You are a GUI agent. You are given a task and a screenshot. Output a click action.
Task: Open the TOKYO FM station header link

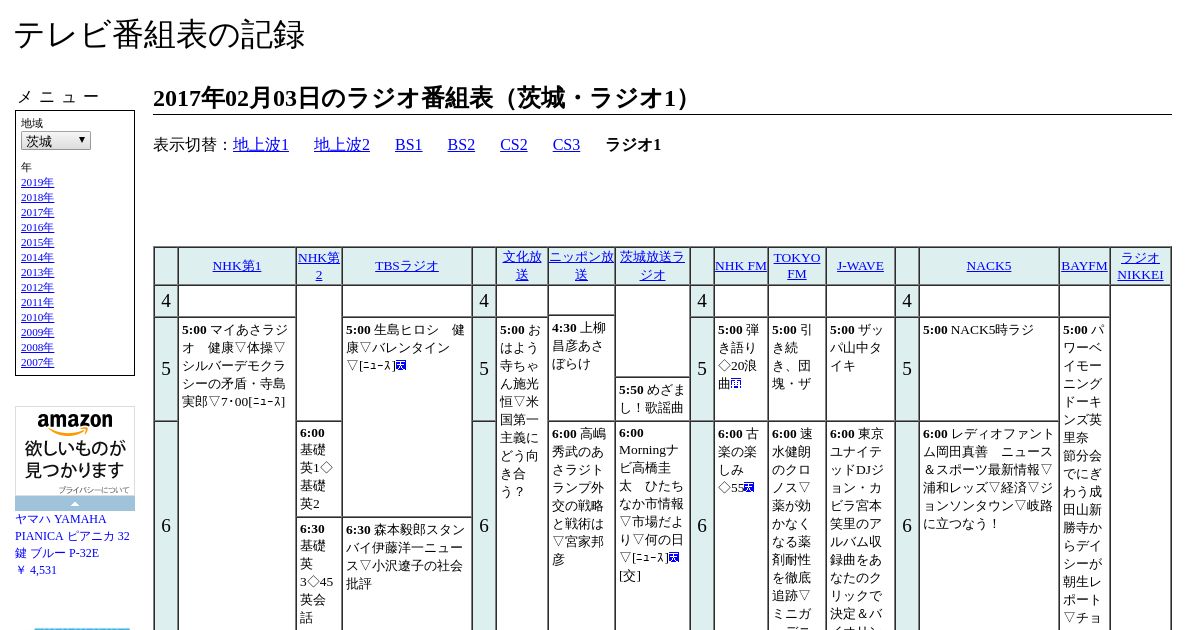pos(797,266)
